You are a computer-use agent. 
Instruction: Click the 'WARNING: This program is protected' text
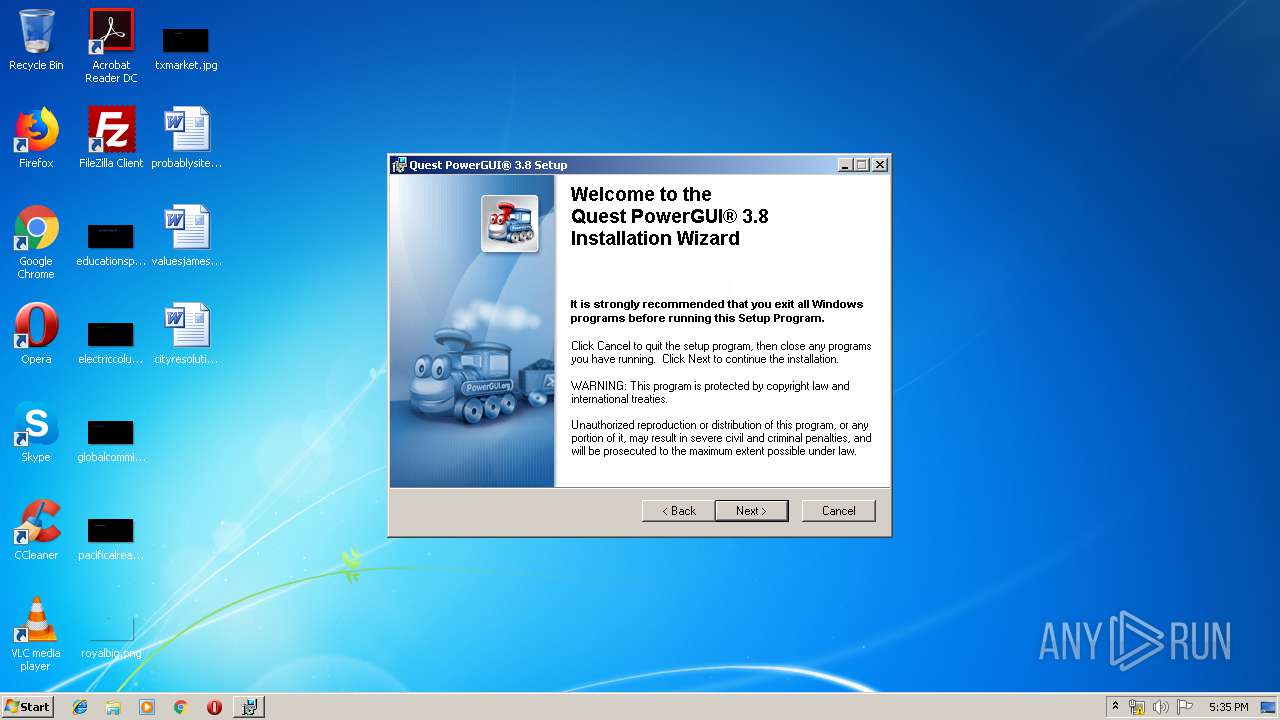click(x=710, y=392)
